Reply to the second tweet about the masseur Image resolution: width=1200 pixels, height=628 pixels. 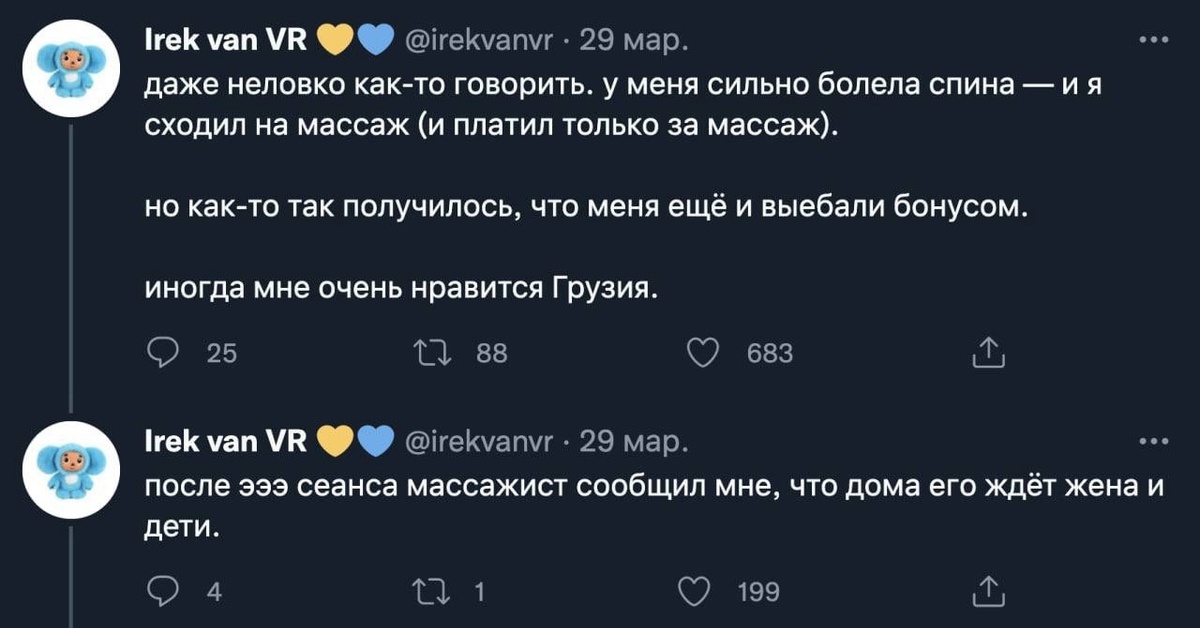[x=161, y=592]
